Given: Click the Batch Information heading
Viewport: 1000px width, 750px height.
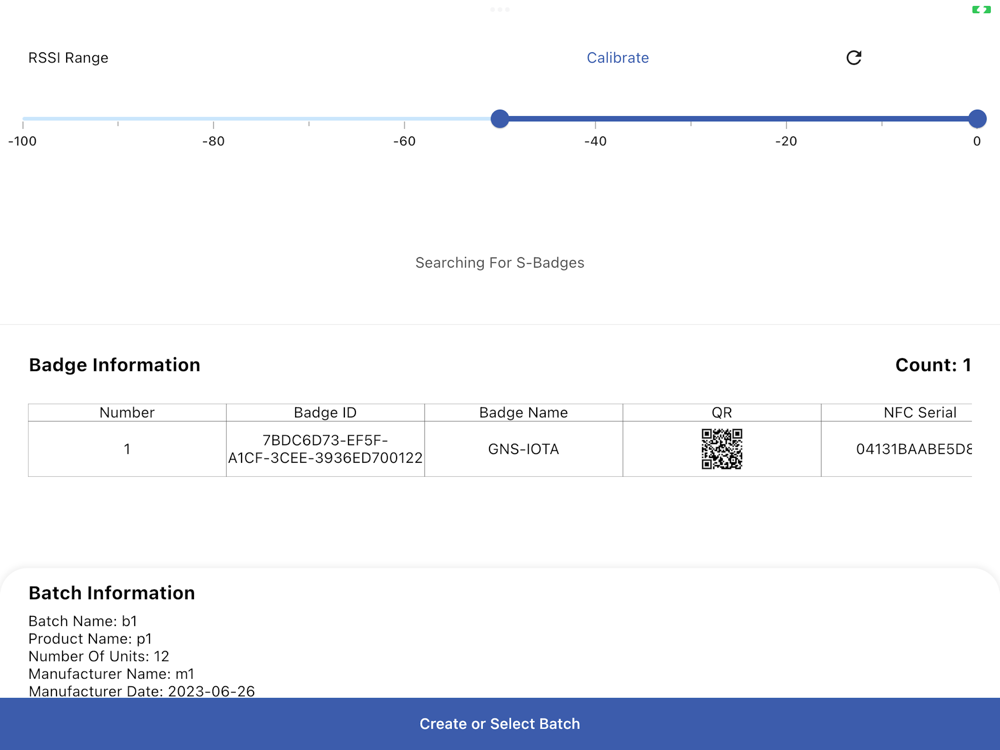Looking at the screenshot, I should pos(112,593).
